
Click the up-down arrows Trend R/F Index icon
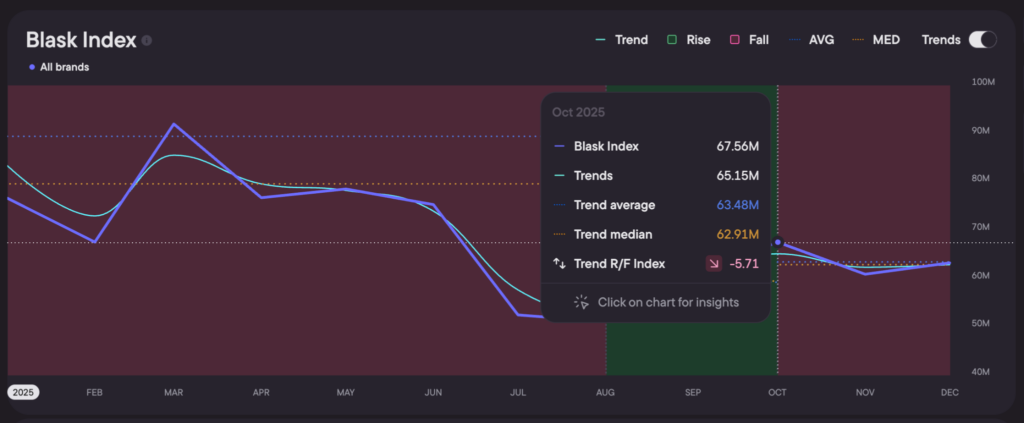[x=559, y=264]
